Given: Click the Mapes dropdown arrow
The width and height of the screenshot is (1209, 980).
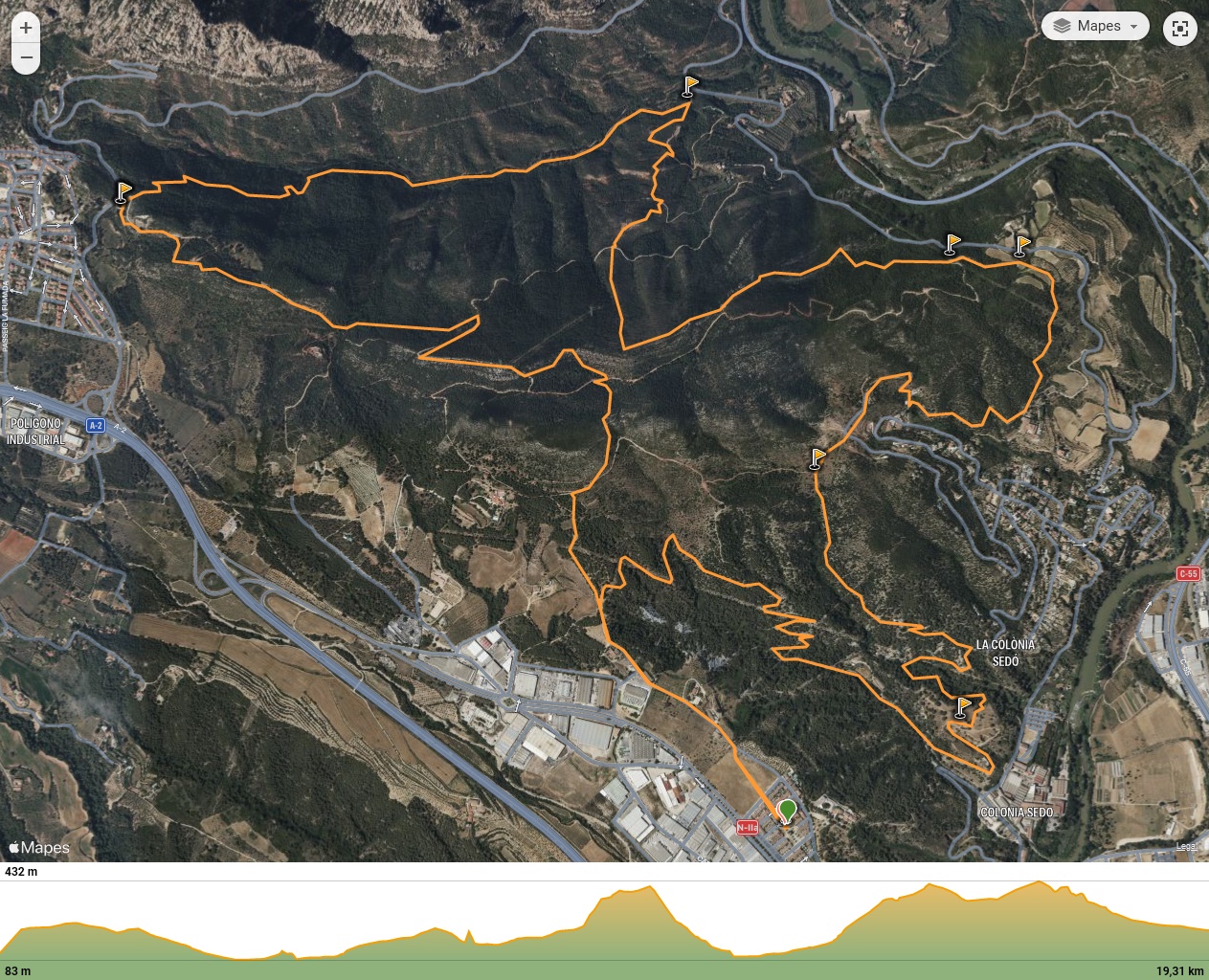Looking at the screenshot, I should point(1134,27).
